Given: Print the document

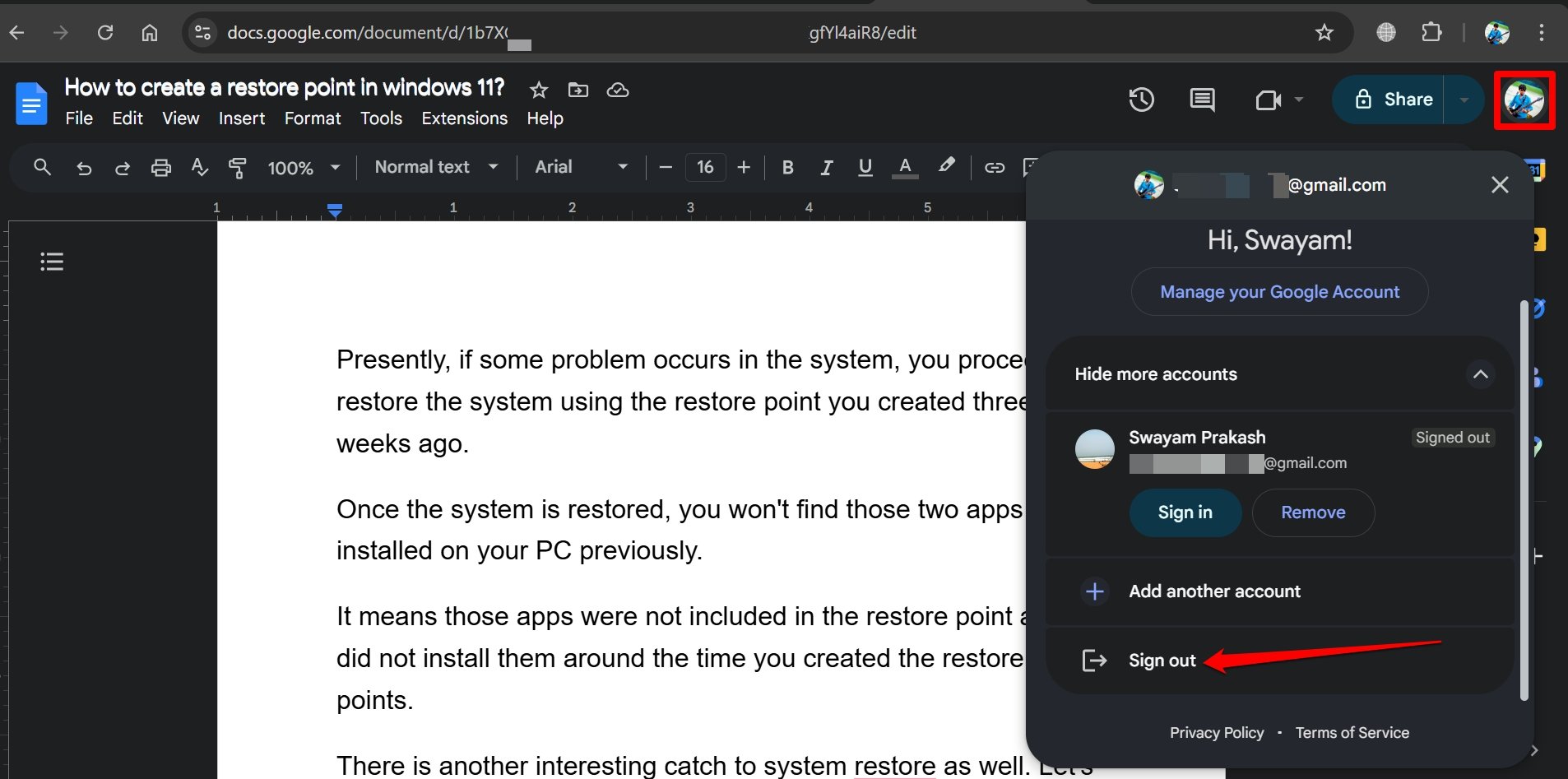Looking at the screenshot, I should (161, 168).
